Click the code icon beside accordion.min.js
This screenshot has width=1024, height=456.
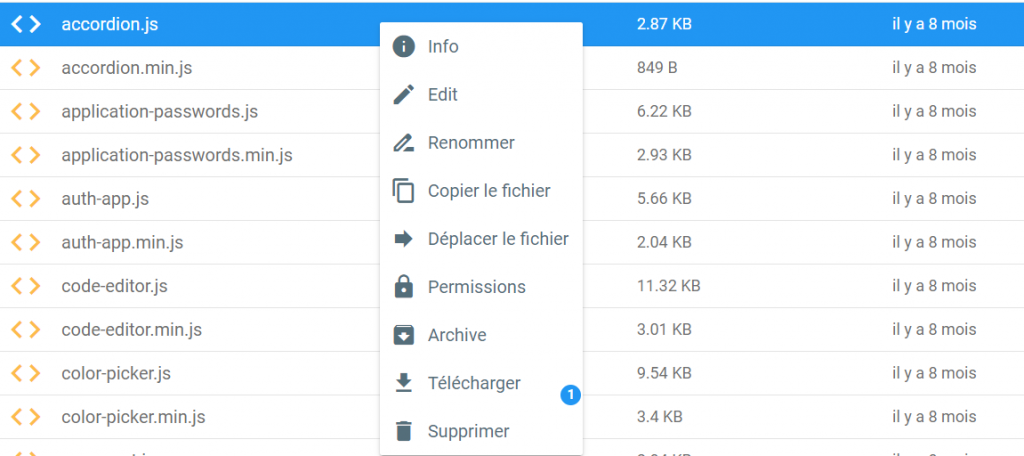pos(26,68)
